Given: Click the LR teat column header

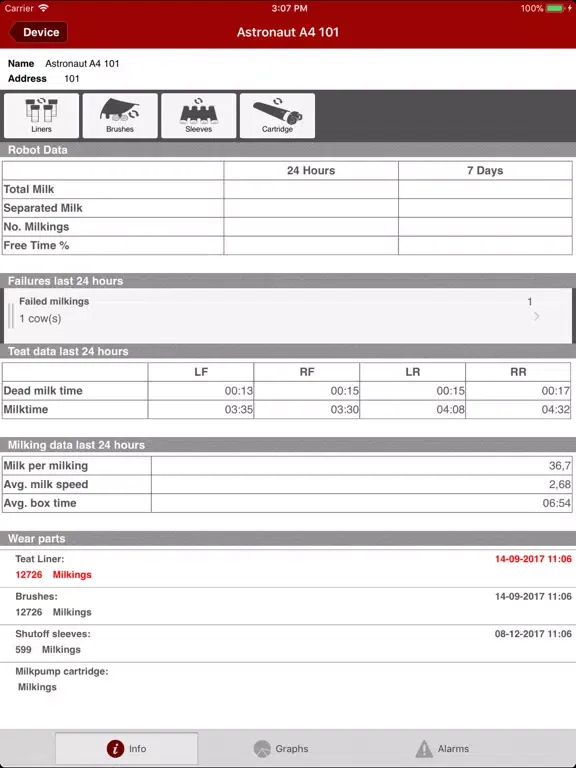Looking at the screenshot, I should point(412,372).
